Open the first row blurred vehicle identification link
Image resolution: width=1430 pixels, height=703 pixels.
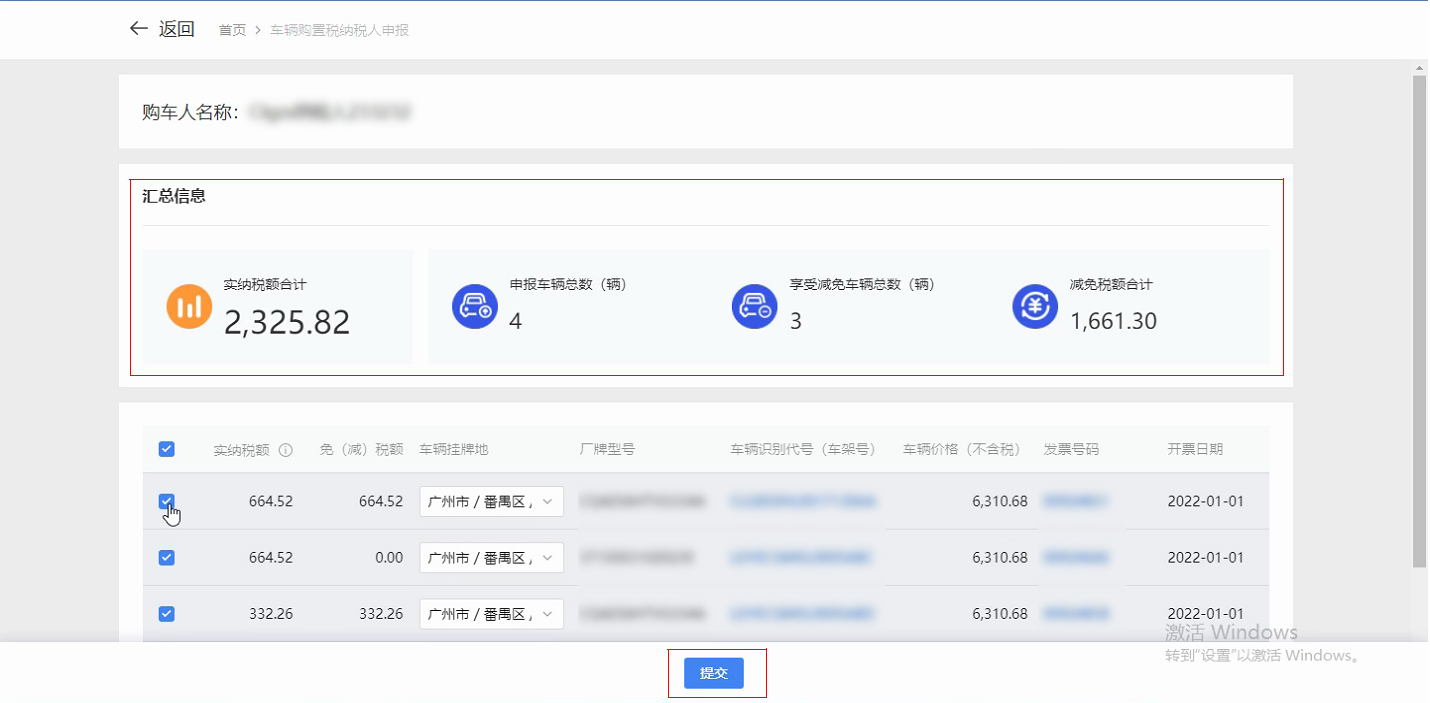pos(803,502)
